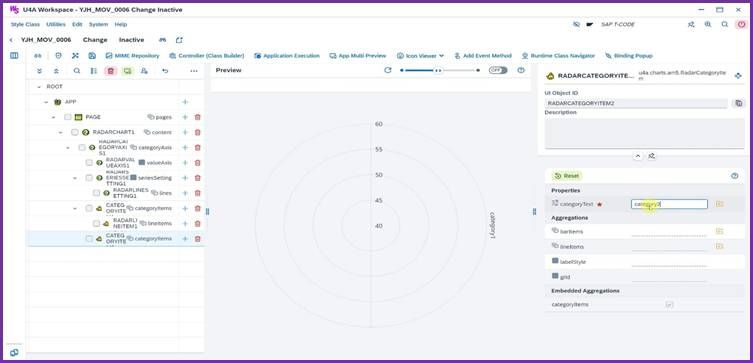Click the glasses display mode icon
Viewport: 753px width, 363px height.
pyautogui.click(x=37, y=56)
